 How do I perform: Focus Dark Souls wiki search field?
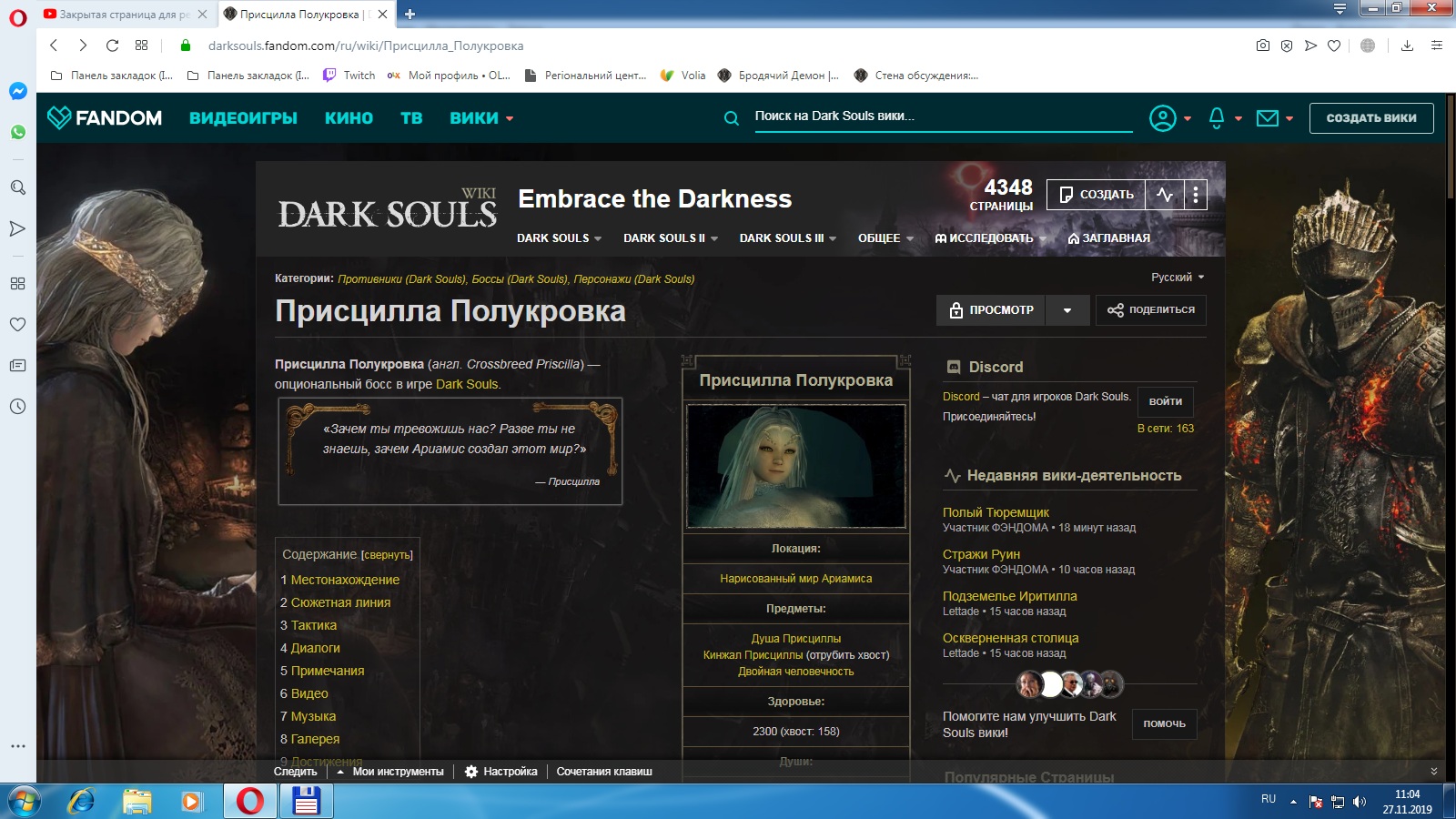943,116
